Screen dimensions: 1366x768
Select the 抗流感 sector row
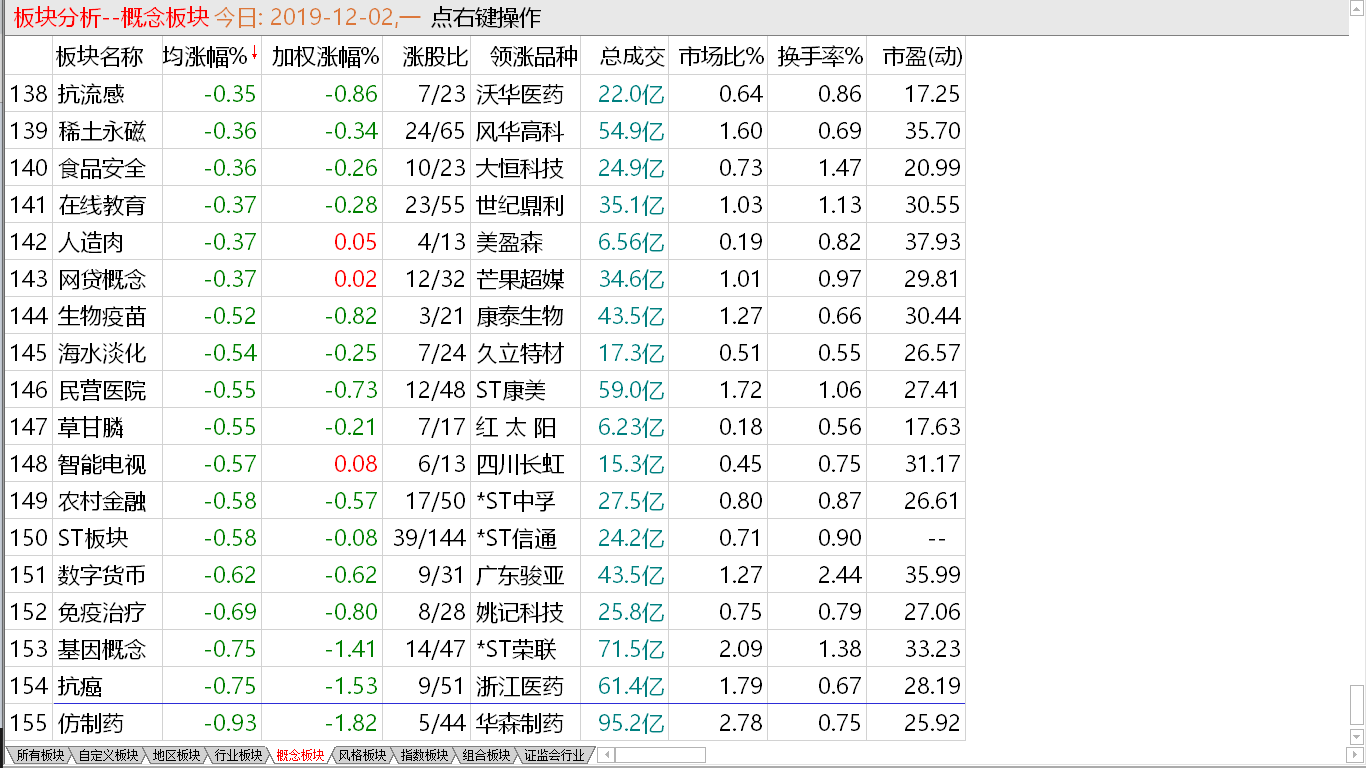pyautogui.click(x=485, y=94)
